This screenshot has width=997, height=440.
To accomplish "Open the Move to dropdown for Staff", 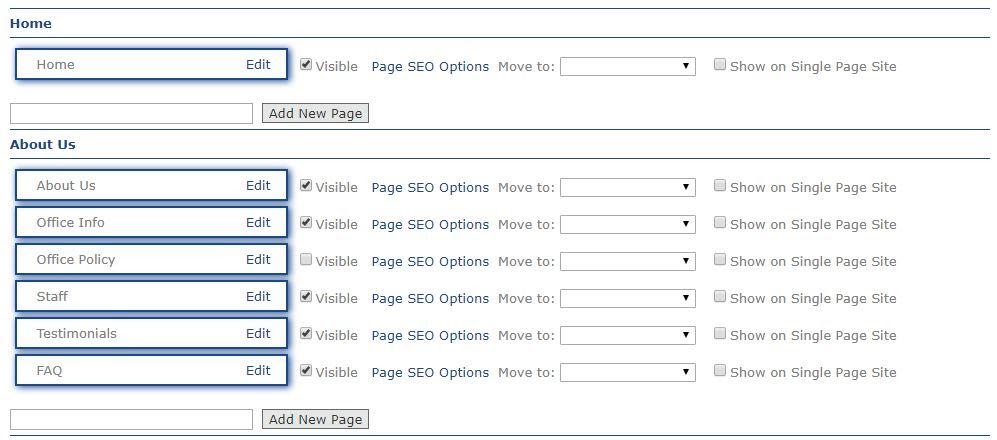I will 627,298.
